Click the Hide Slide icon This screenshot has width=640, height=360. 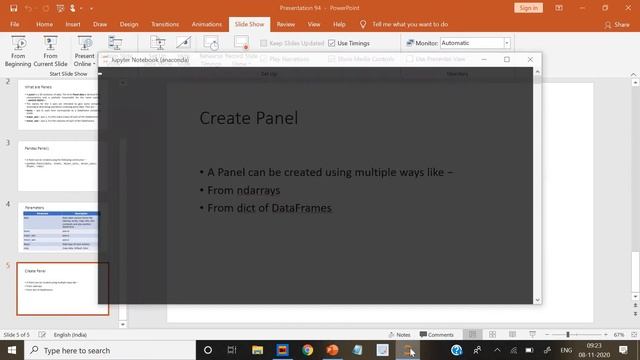[x=183, y=43]
